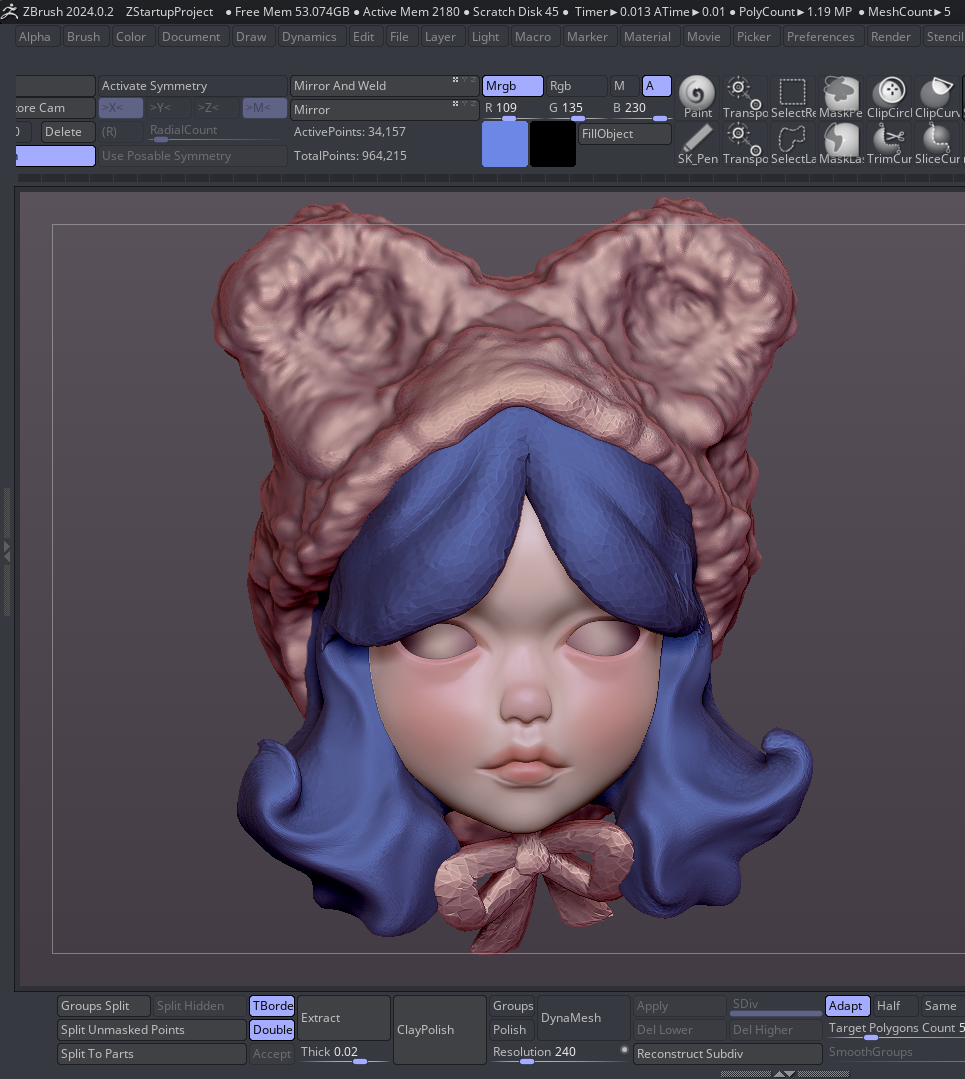This screenshot has width=965, height=1079.
Task: Enable the Double option for extract
Action: (272, 1030)
